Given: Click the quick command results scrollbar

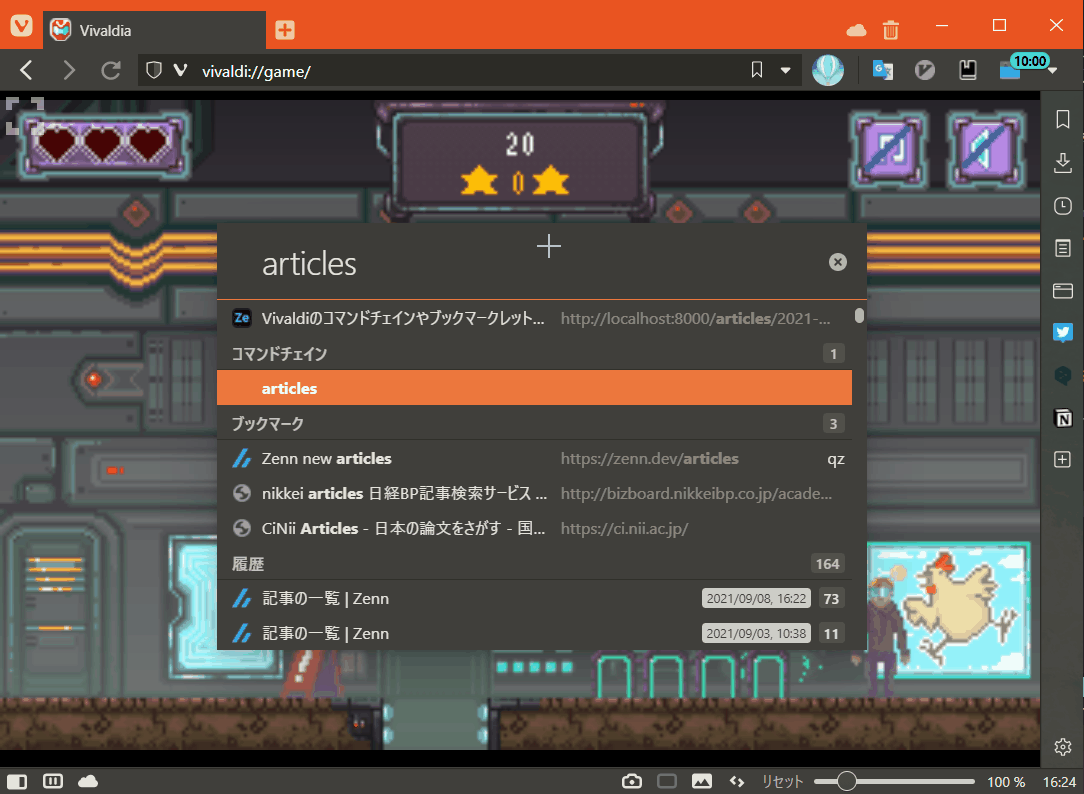Looking at the screenshot, I should pos(859,316).
